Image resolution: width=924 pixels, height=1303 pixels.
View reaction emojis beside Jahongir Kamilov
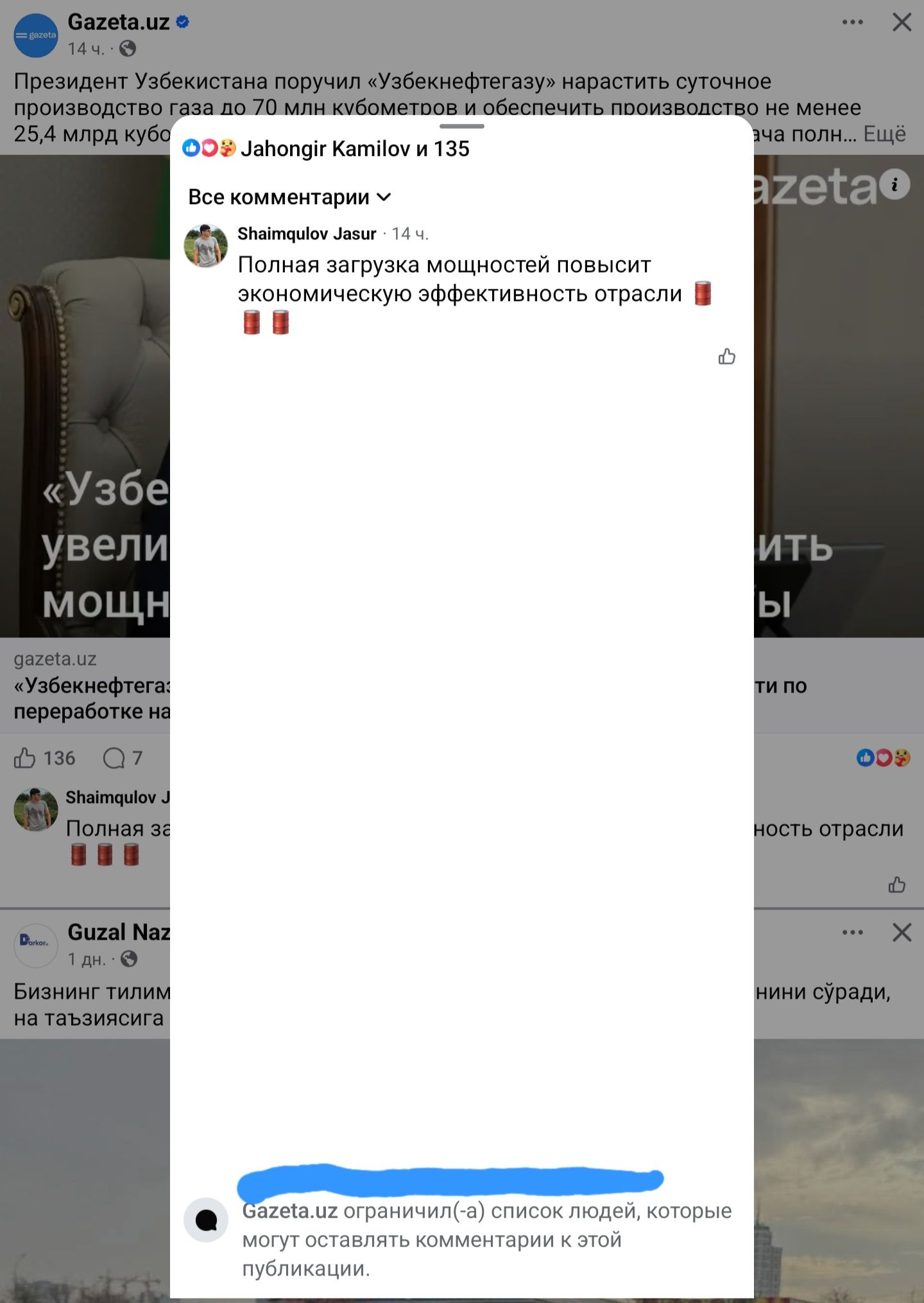209,148
